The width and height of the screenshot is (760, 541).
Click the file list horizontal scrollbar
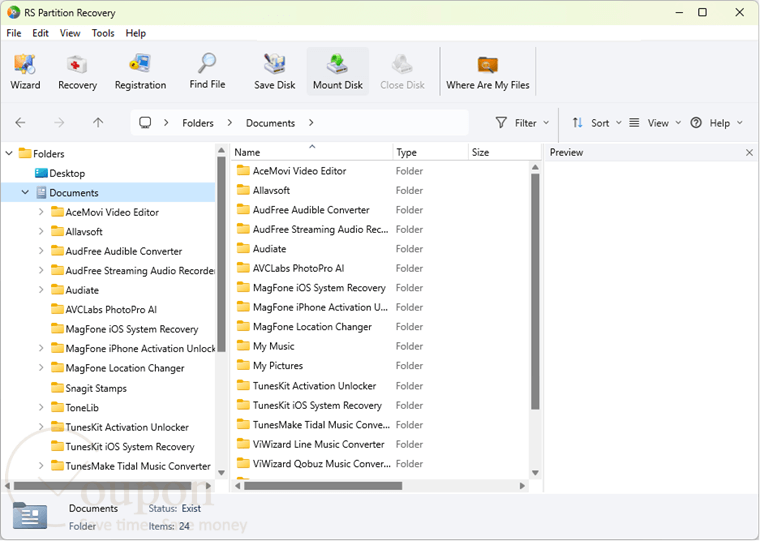point(323,485)
